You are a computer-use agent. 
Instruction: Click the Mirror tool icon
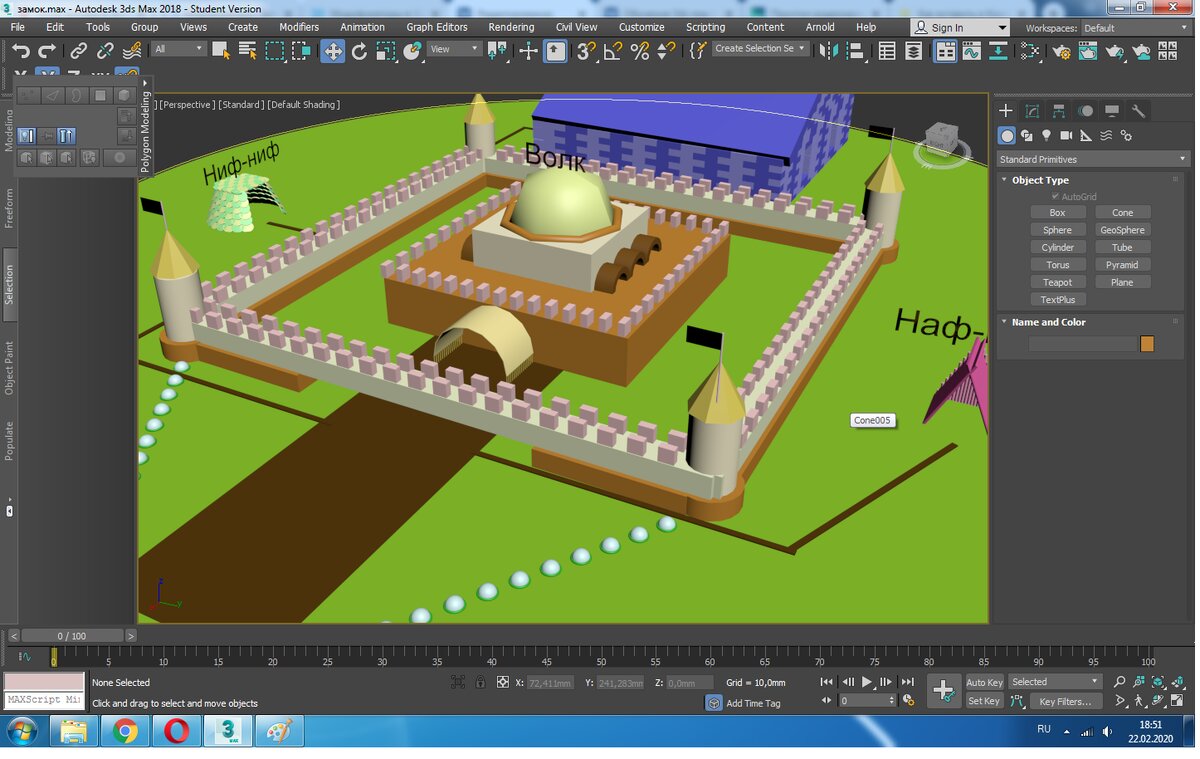coord(828,51)
